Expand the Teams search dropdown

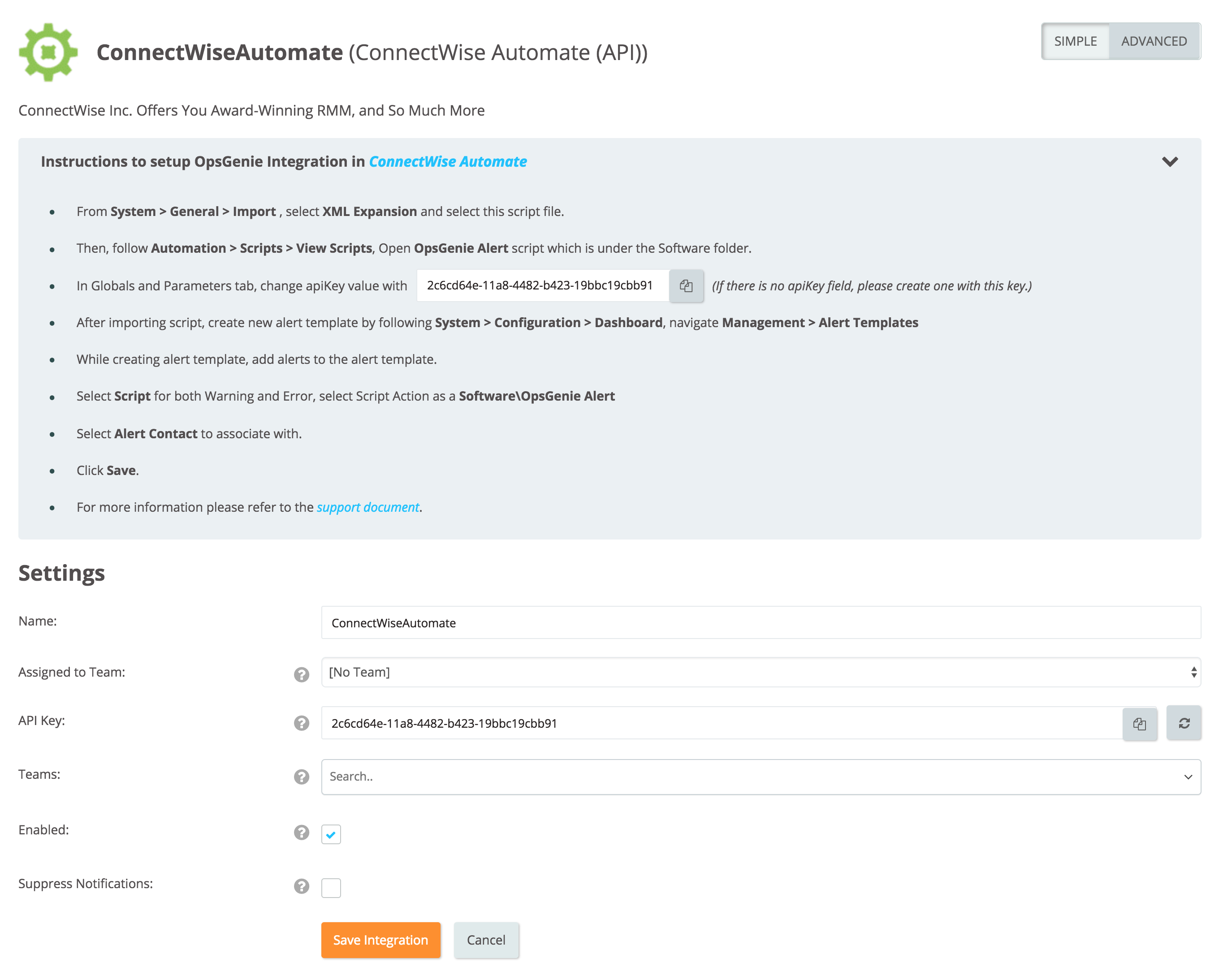(760, 777)
